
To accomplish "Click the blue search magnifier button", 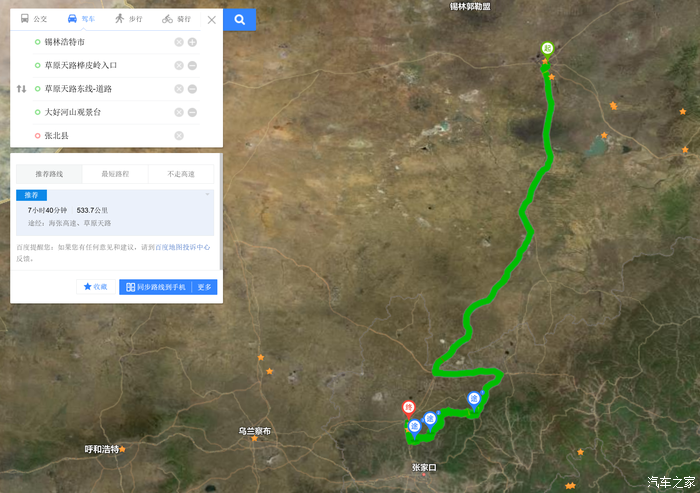I will [x=240, y=20].
